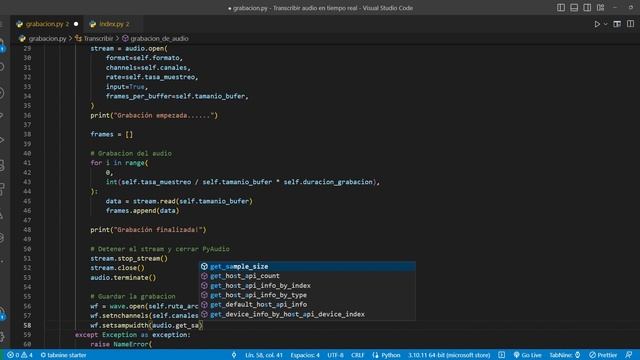Click method icon beside get_default_host_api_info

[x=204, y=304]
